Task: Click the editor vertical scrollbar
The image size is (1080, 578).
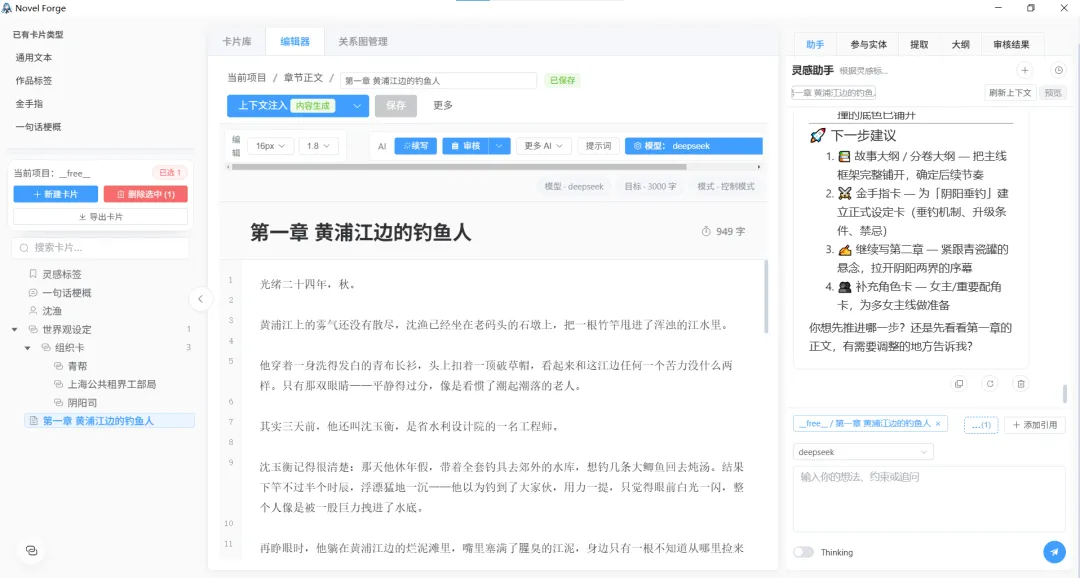Action: point(767,296)
